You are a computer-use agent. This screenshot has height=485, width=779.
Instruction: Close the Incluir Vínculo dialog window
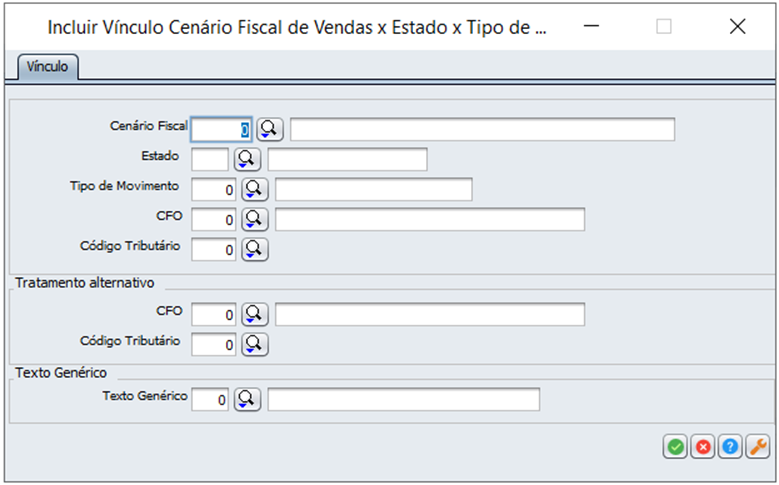(x=738, y=26)
